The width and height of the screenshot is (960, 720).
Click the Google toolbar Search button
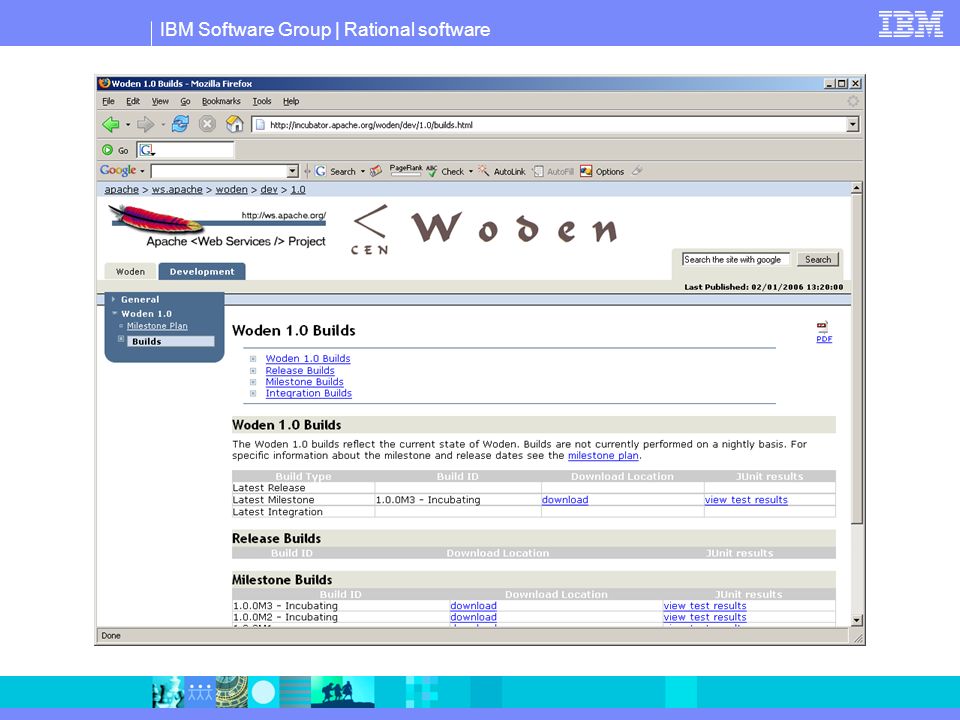336,171
